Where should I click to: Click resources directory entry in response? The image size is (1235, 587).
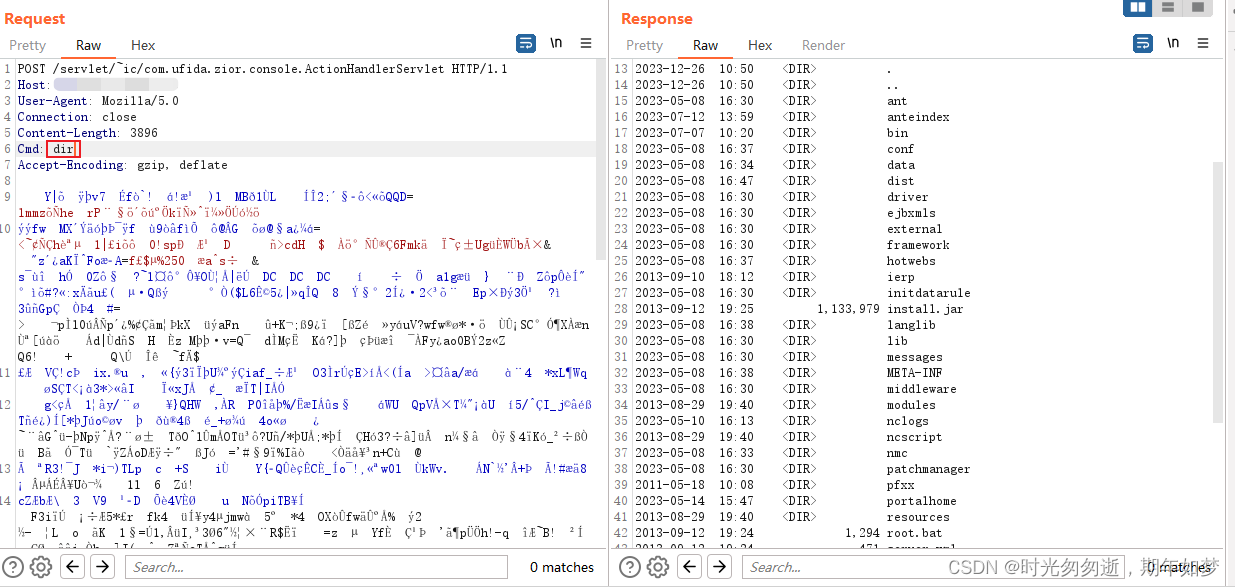(x=918, y=517)
